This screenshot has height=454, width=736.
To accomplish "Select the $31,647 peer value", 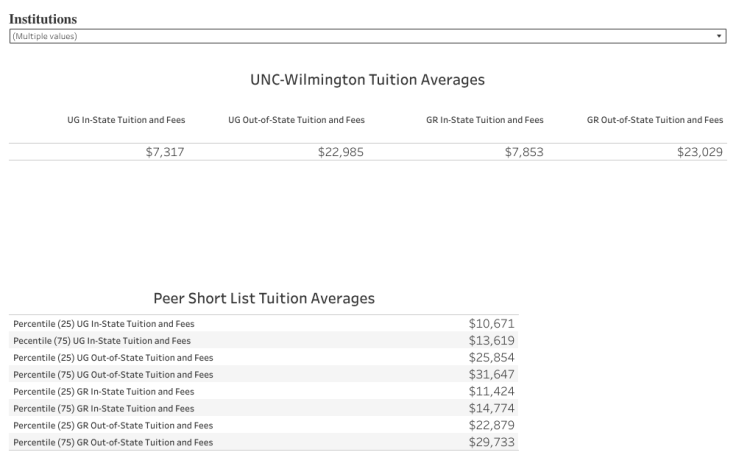I will click(x=491, y=374).
